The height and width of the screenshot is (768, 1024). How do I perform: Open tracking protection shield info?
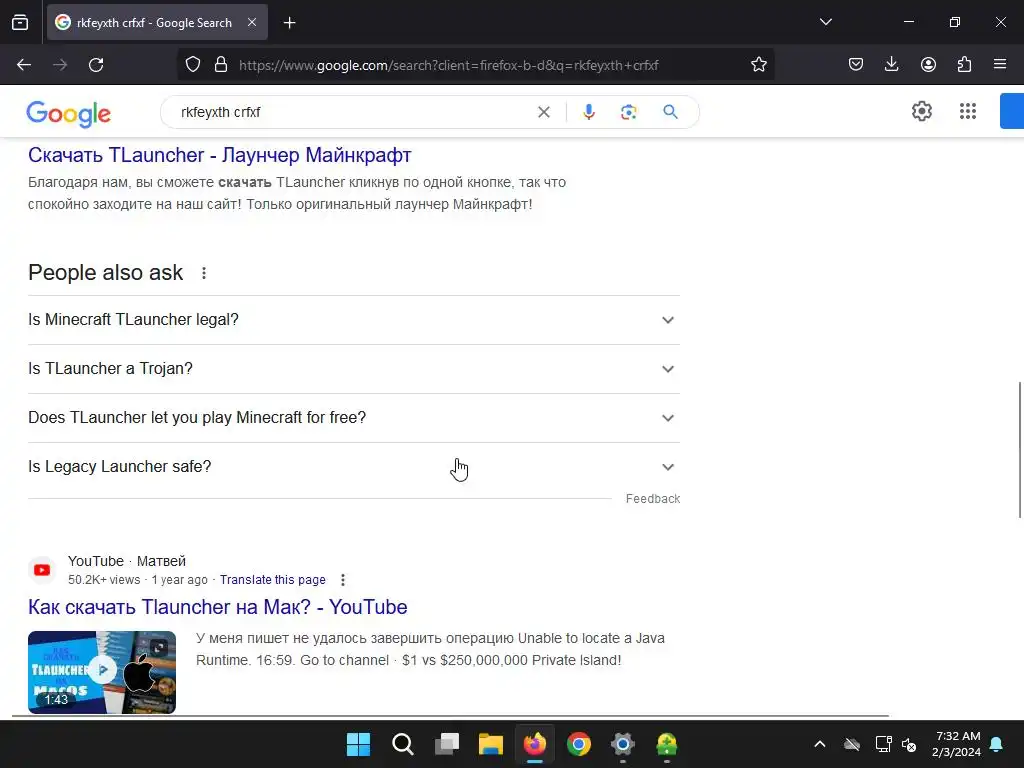[193, 65]
